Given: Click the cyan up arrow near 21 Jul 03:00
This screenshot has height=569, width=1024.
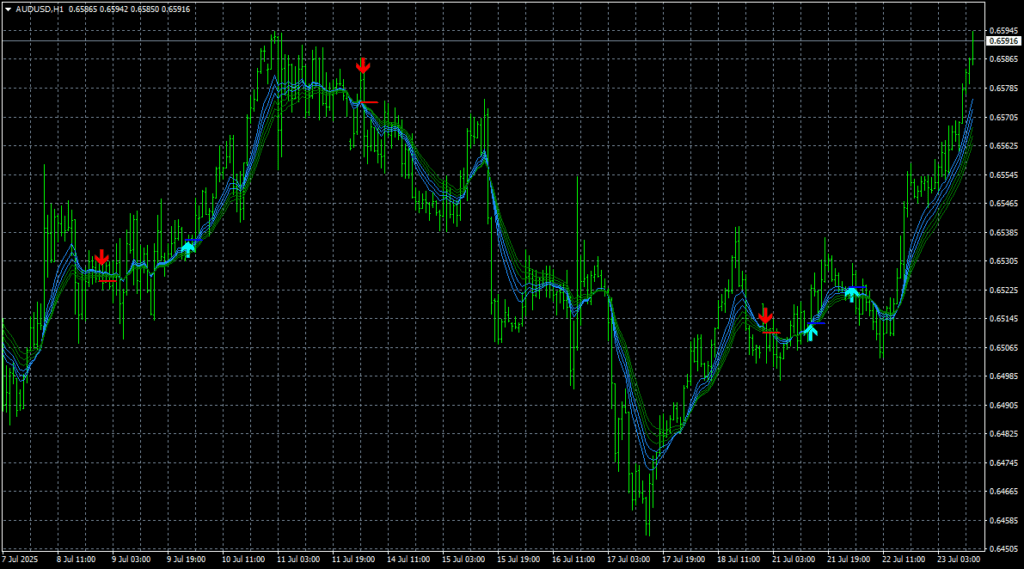Looking at the screenshot, I should pyautogui.click(x=811, y=332).
